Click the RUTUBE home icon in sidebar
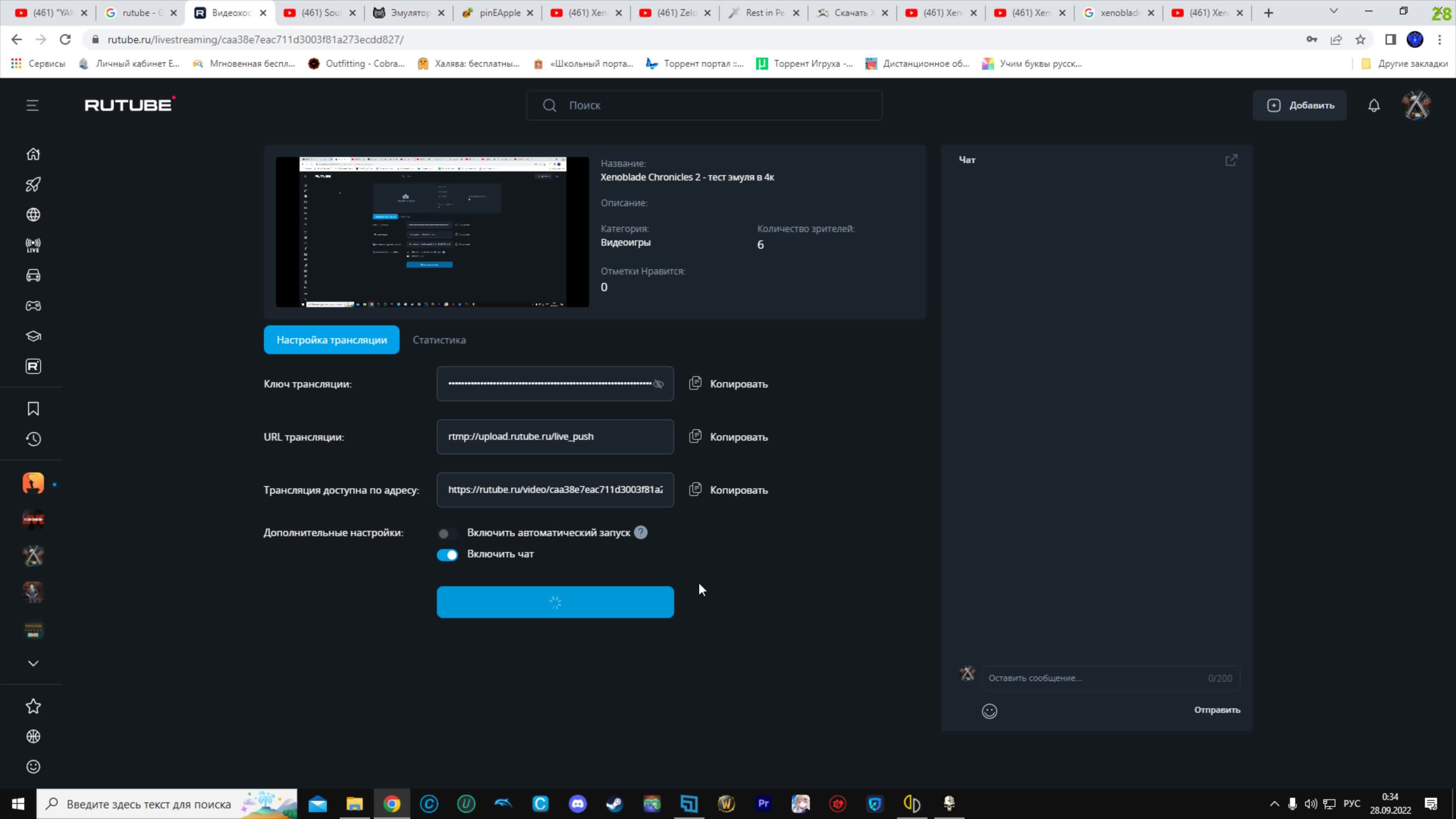The width and height of the screenshot is (1456, 819). (x=33, y=155)
